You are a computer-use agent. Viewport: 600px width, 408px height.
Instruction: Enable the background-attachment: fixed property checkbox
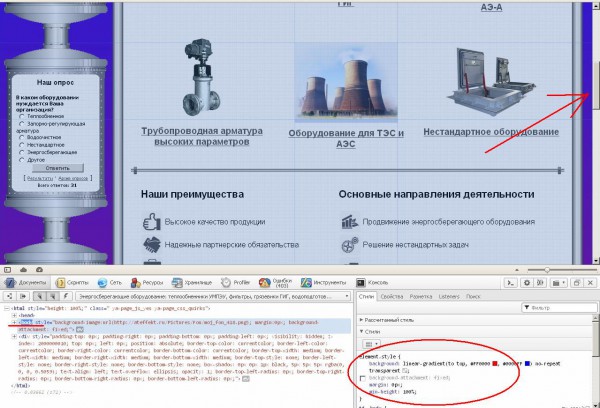tap(363, 379)
